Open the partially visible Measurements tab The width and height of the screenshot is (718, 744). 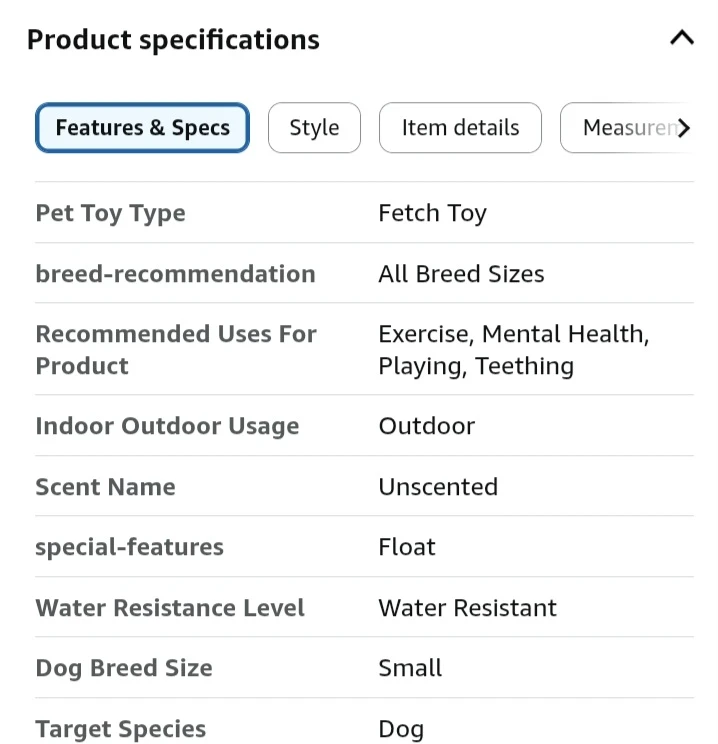tap(626, 128)
